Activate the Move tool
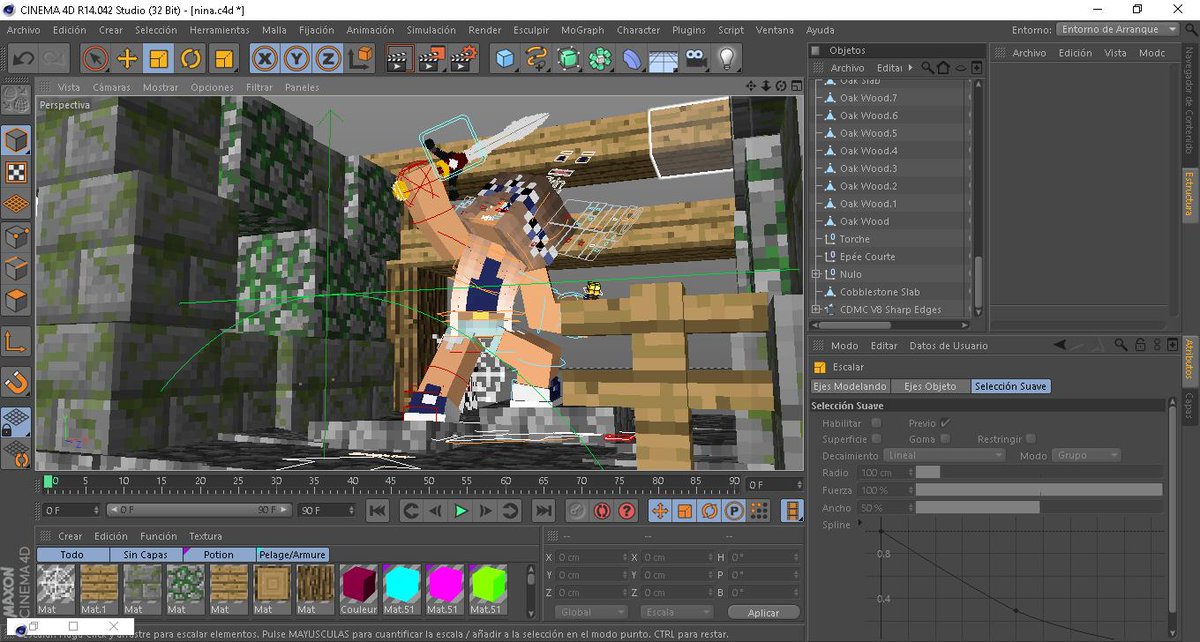1200x642 pixels. [x=127, y=58]
